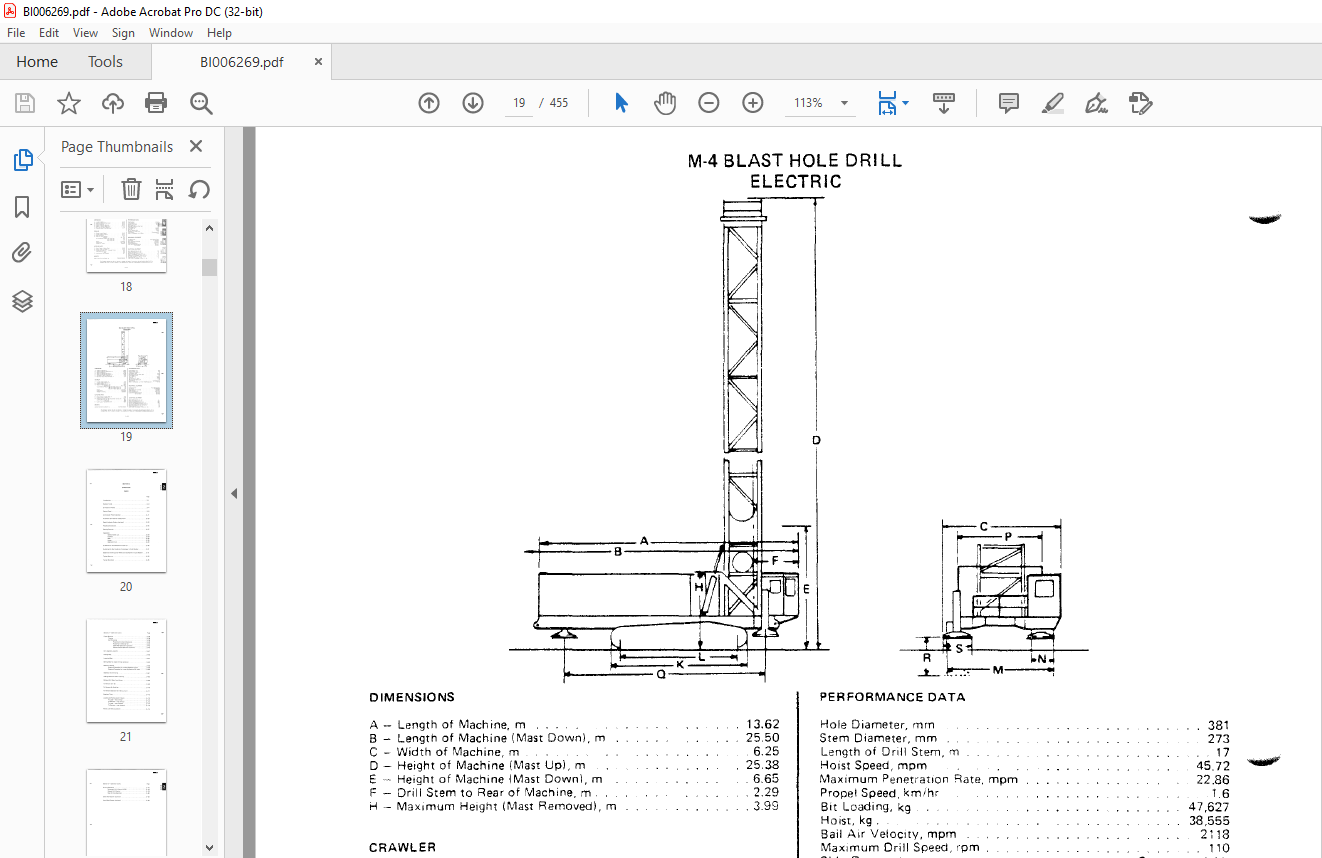Select page 18 thumbnail
Screen dimensions: 1322x858
126,245
